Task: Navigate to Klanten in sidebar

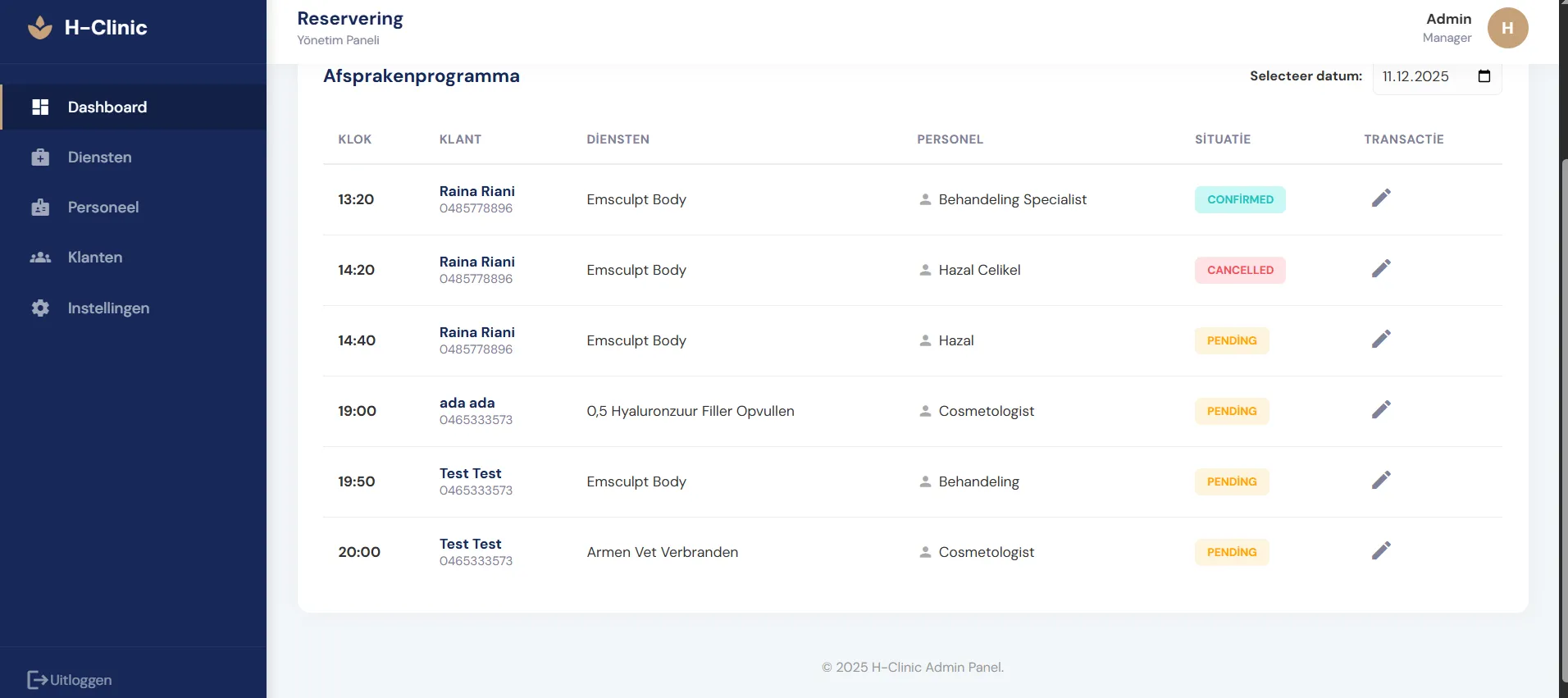Action: pyautogui.click(x=94, y=258)
